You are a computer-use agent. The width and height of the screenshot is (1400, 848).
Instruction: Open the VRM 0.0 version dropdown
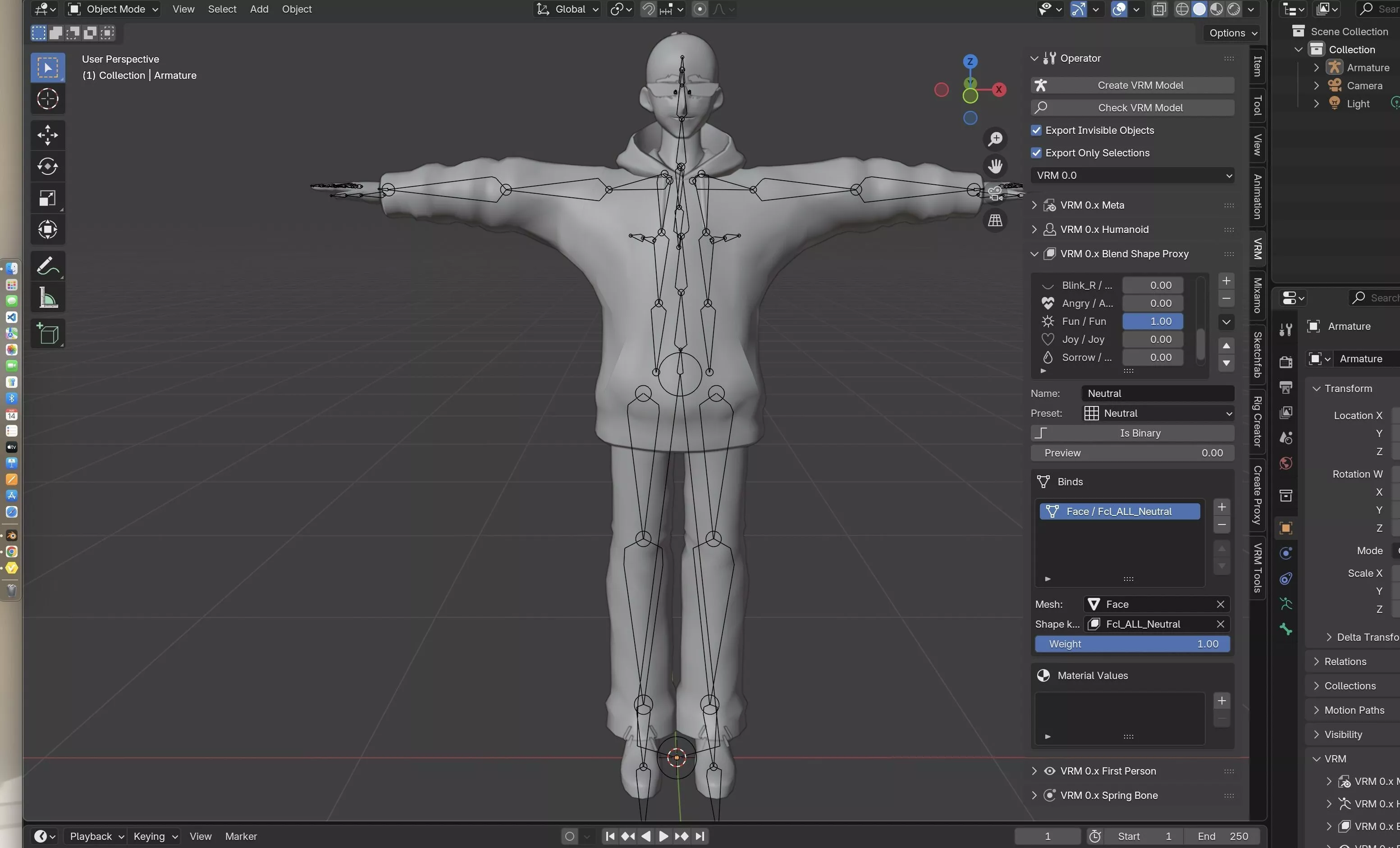tap(1132, 176)
